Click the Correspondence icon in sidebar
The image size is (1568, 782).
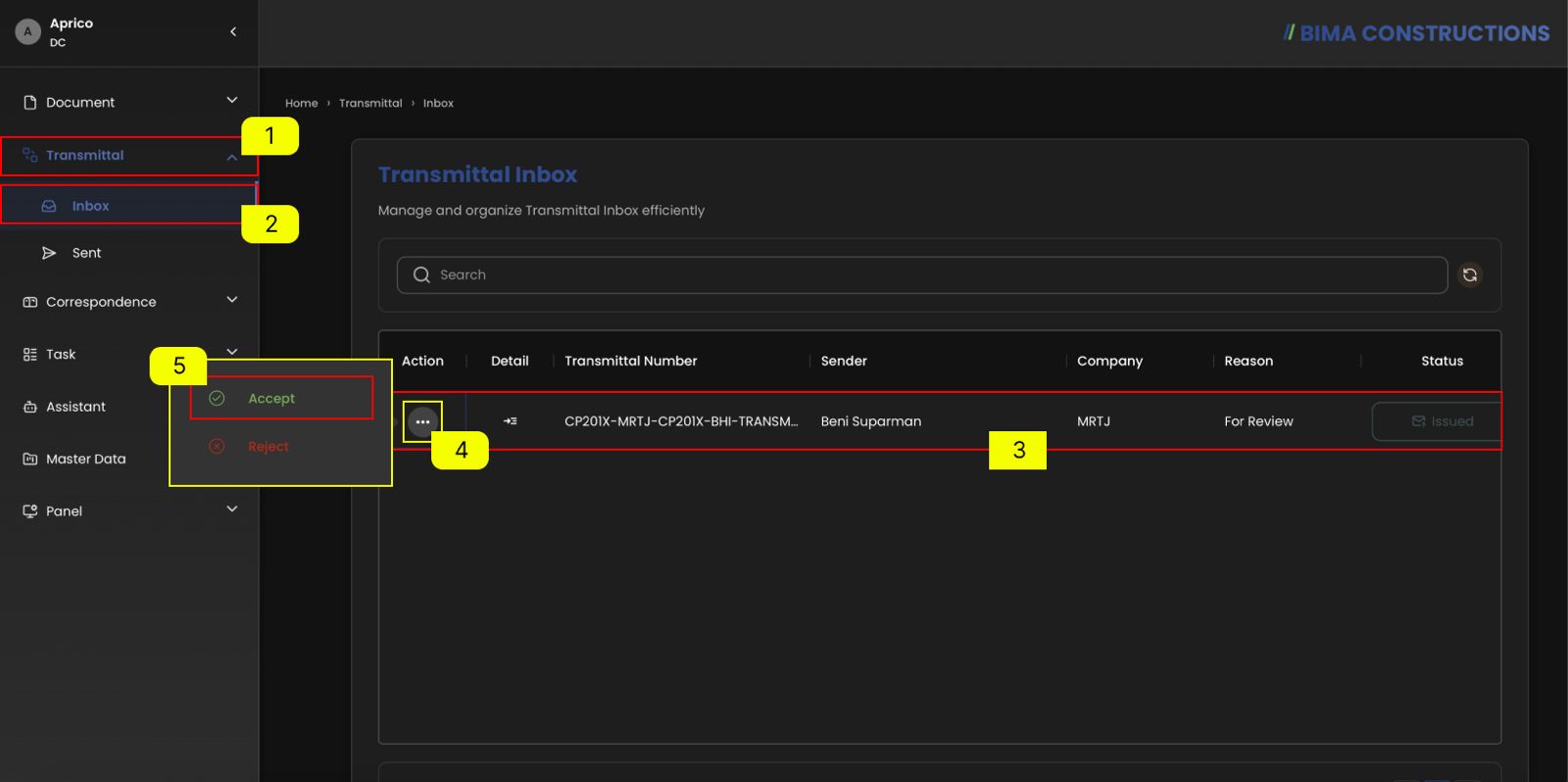pyautogui.click(x=30, y=302)
